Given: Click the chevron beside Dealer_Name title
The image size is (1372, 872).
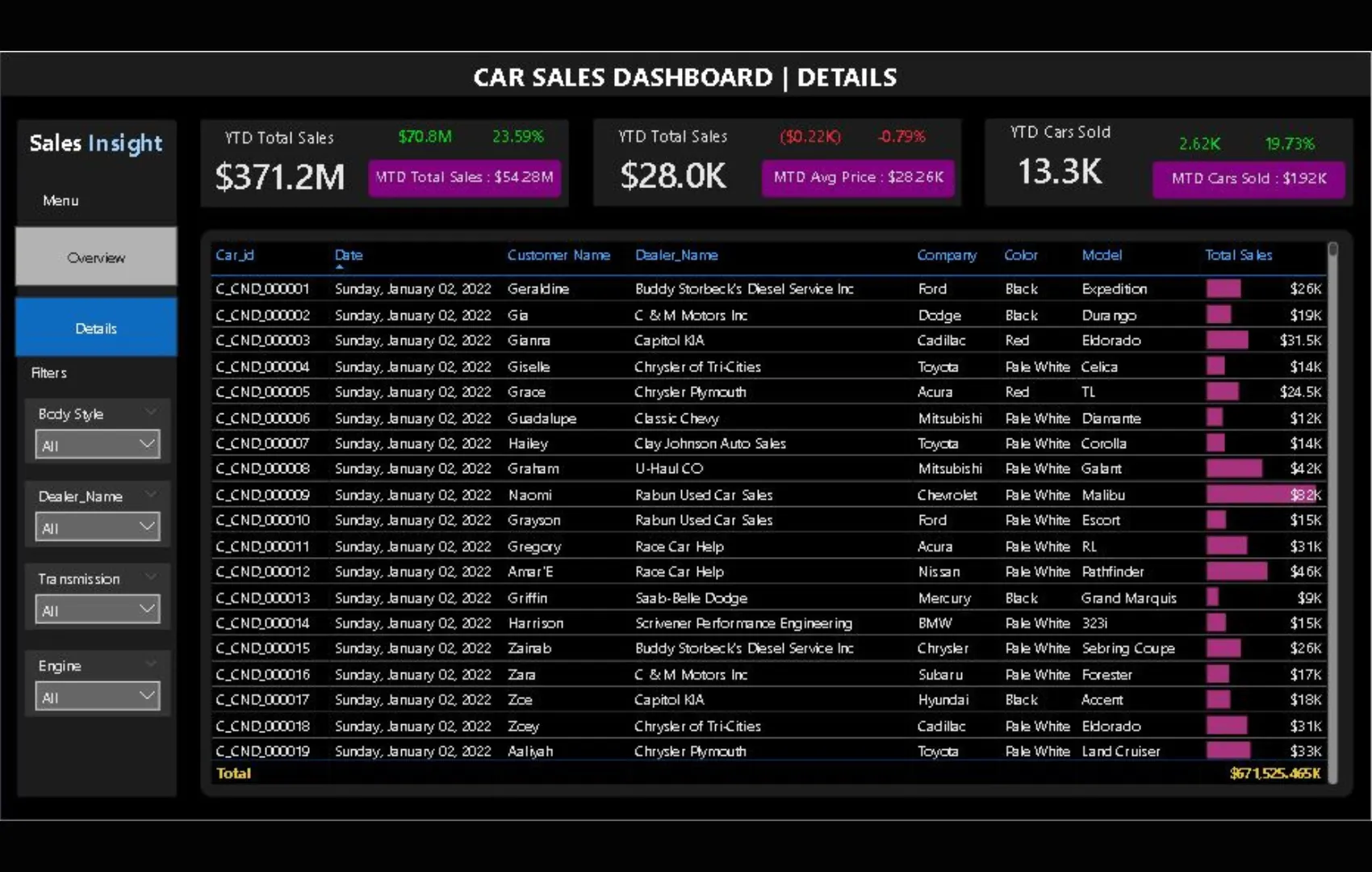Looking at the screenshot, I should (150, 495).
